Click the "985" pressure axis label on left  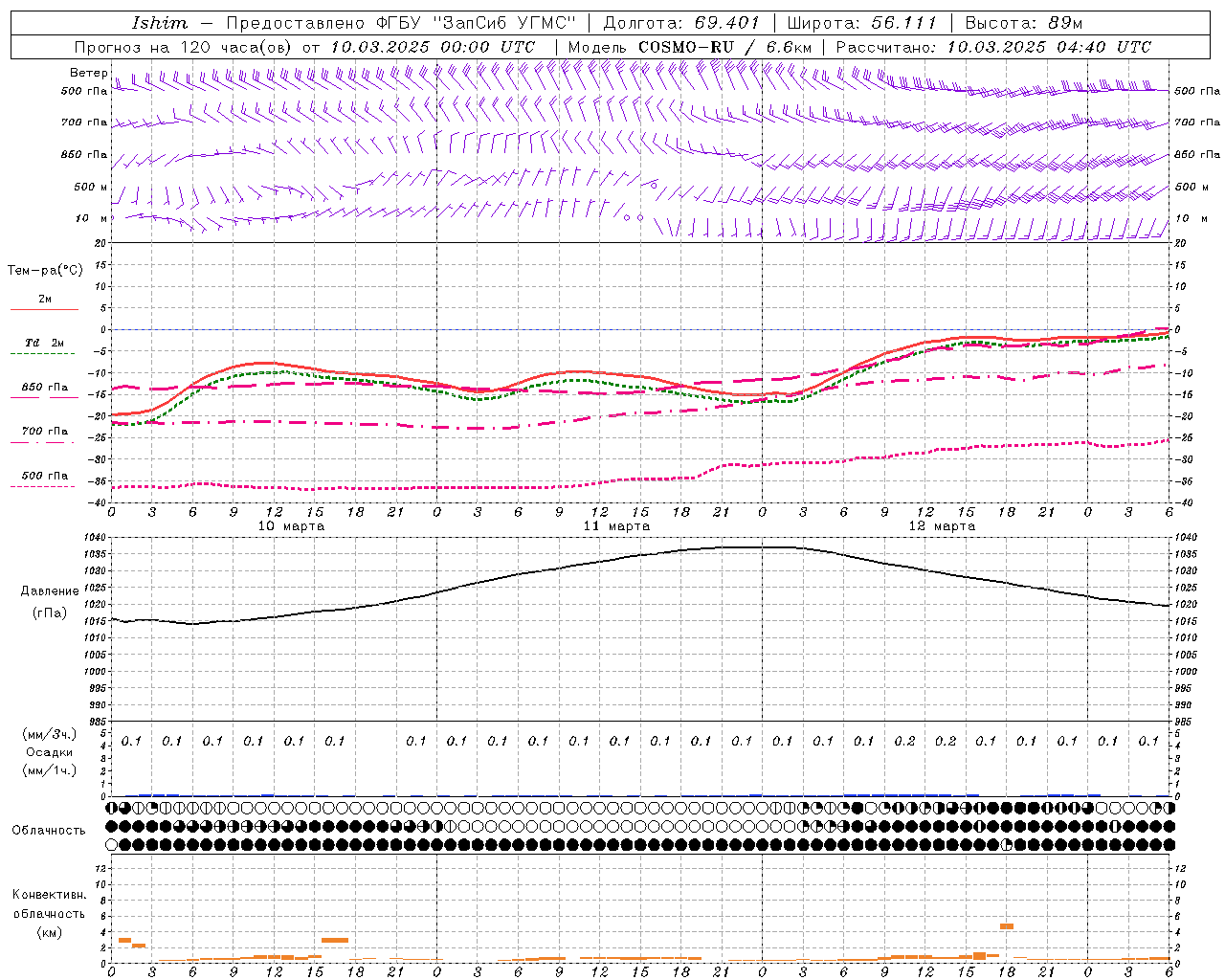pos(98,722)
